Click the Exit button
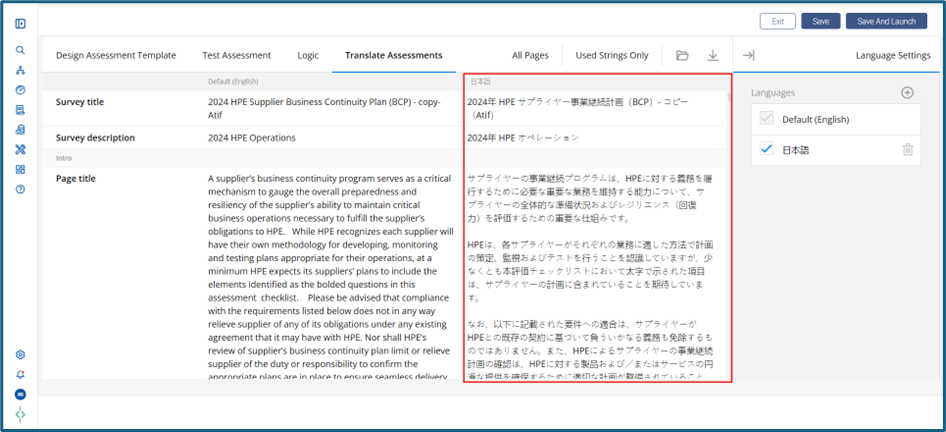 pos(778,21)
